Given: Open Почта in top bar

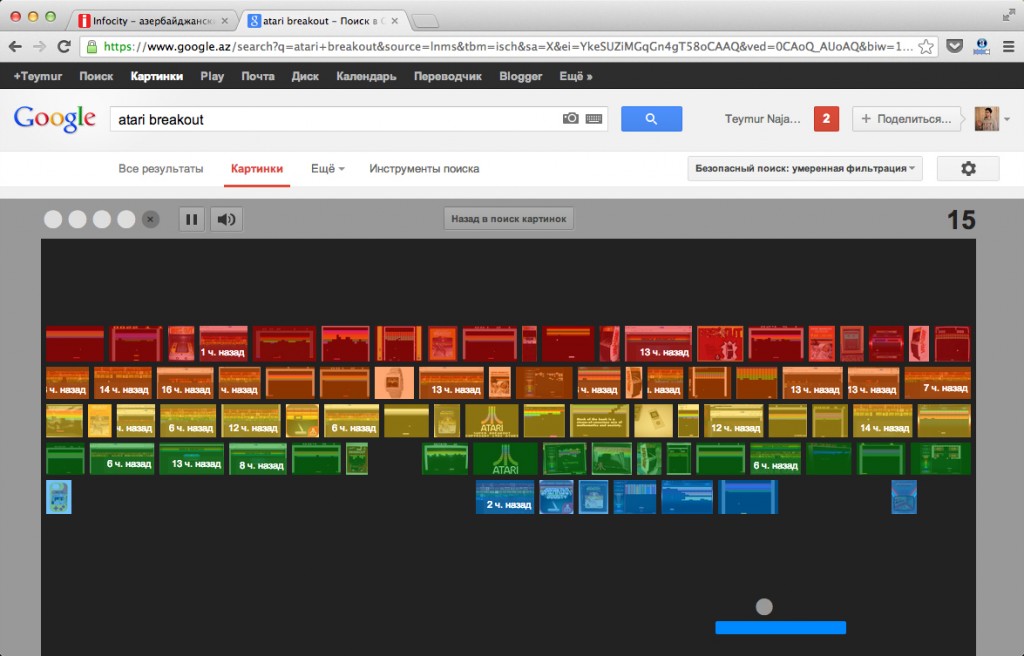Looking at the screenshot, I should pos(258,76).
